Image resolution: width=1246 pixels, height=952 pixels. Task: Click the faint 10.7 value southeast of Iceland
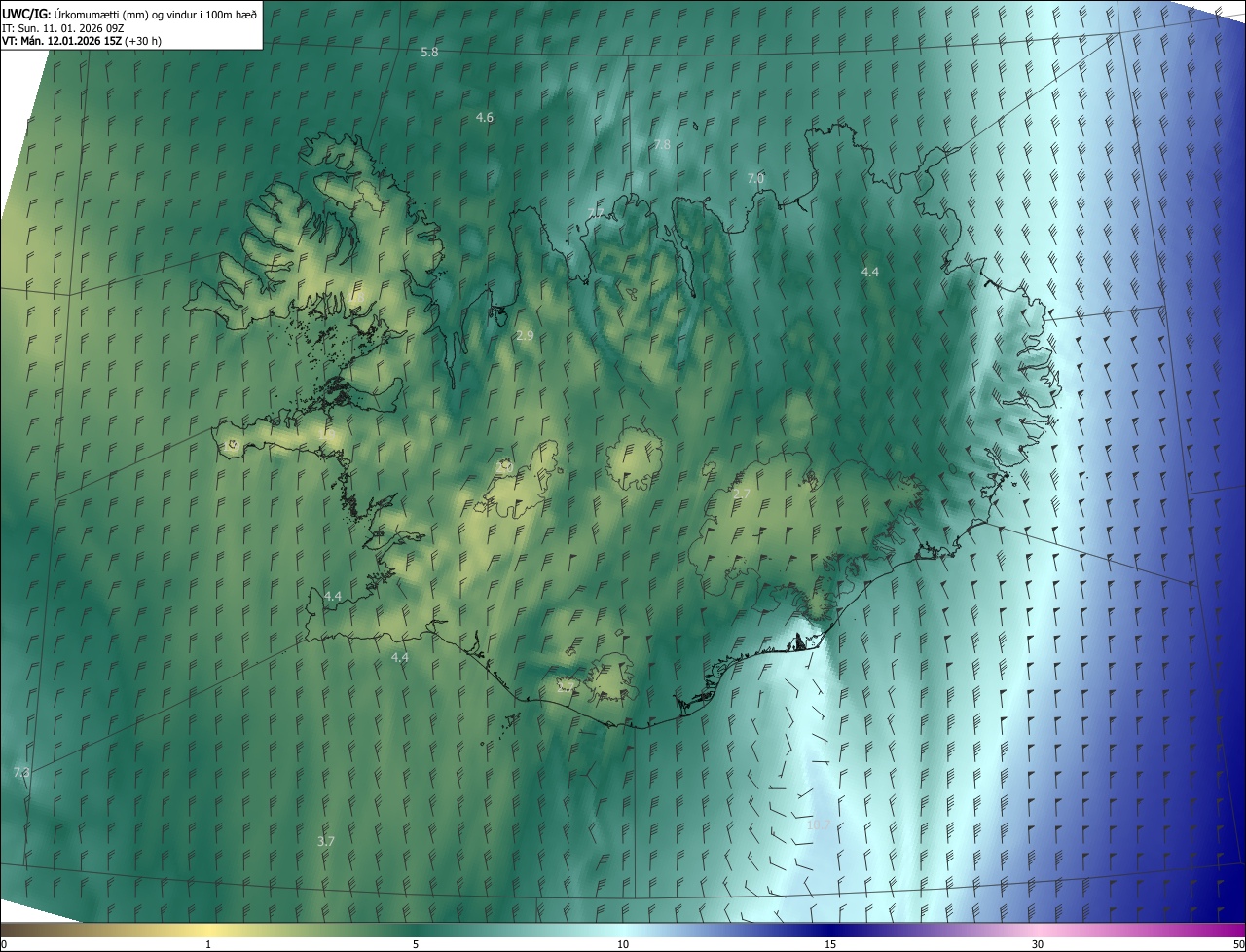coord(819,824)
